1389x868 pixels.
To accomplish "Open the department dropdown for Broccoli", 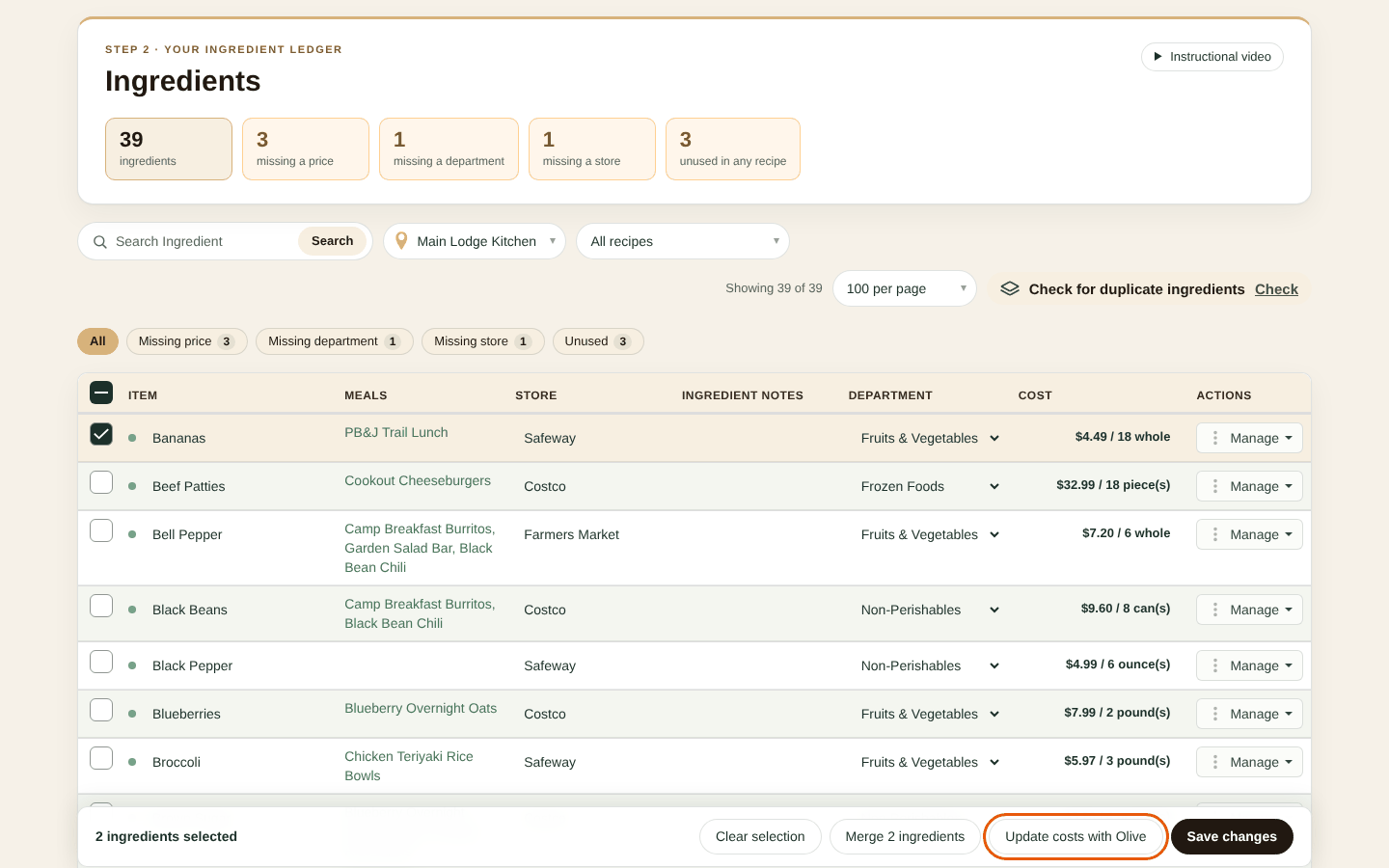I will (930, 762).
